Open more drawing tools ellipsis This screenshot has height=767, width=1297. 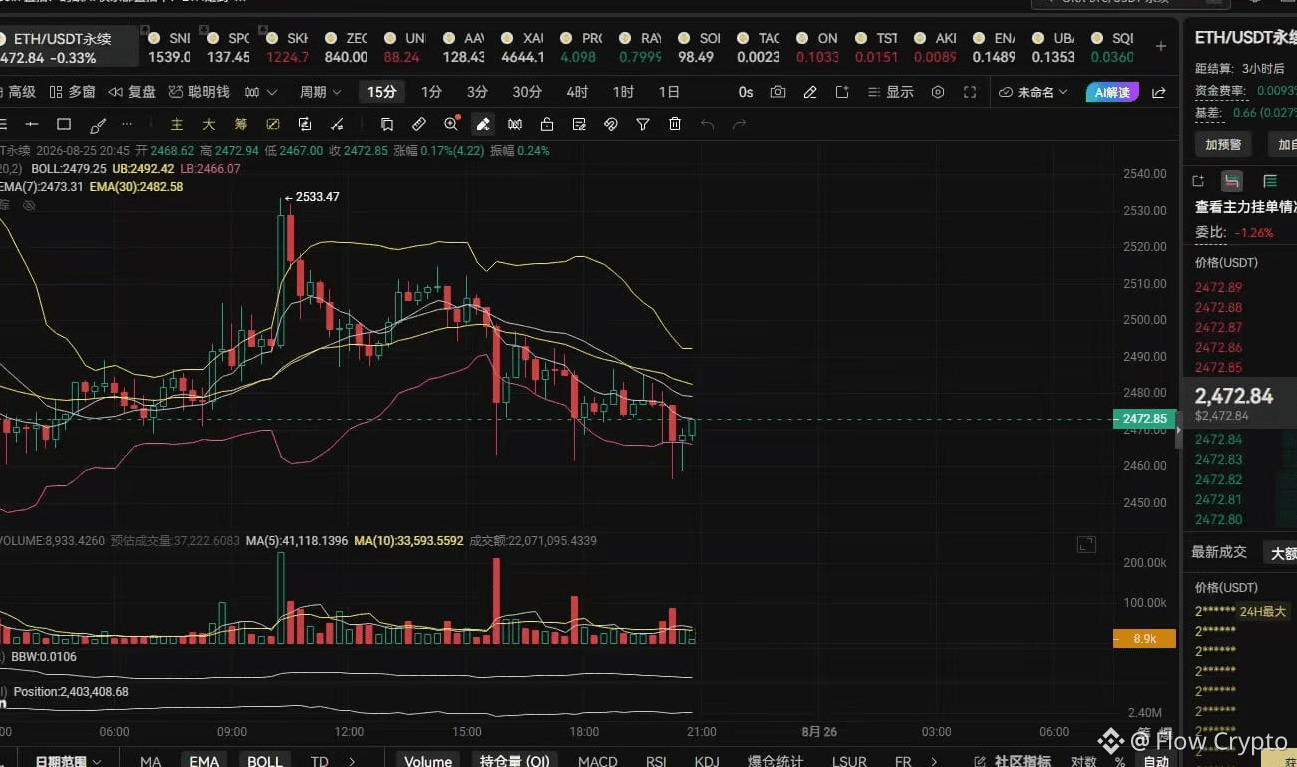[x=127, y=125]
